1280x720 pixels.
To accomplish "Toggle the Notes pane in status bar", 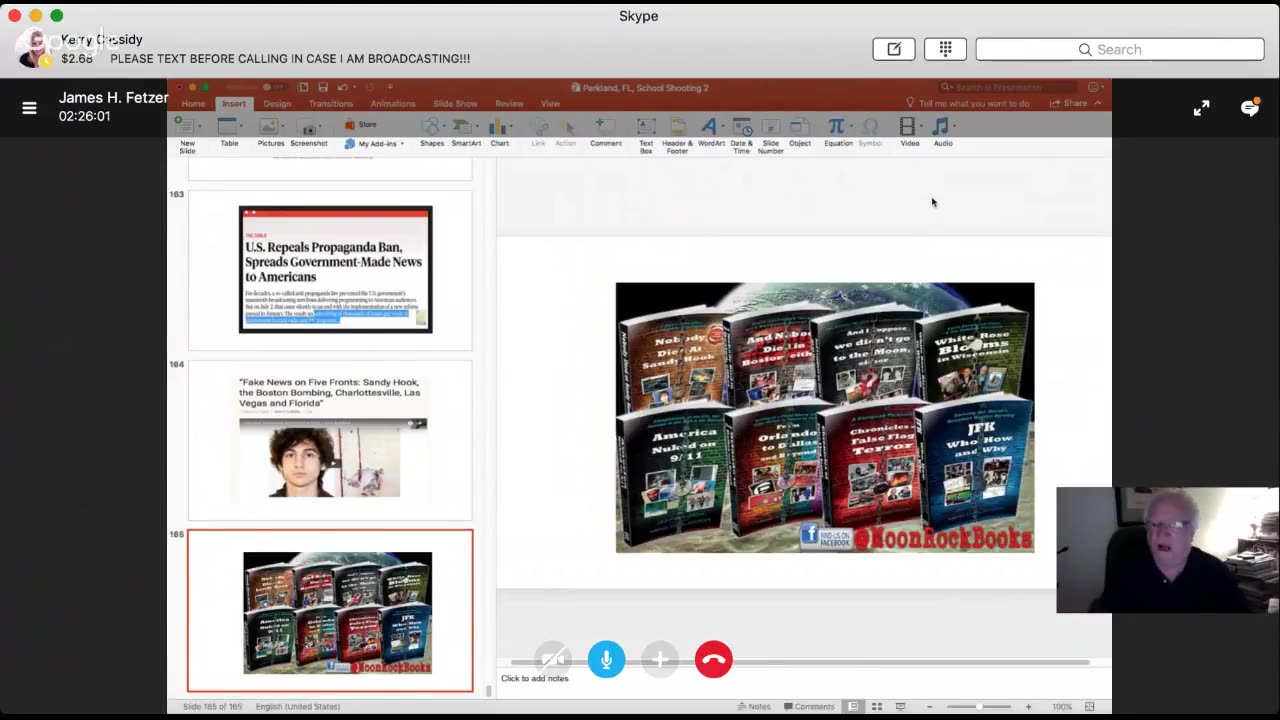I will point(753,706).
